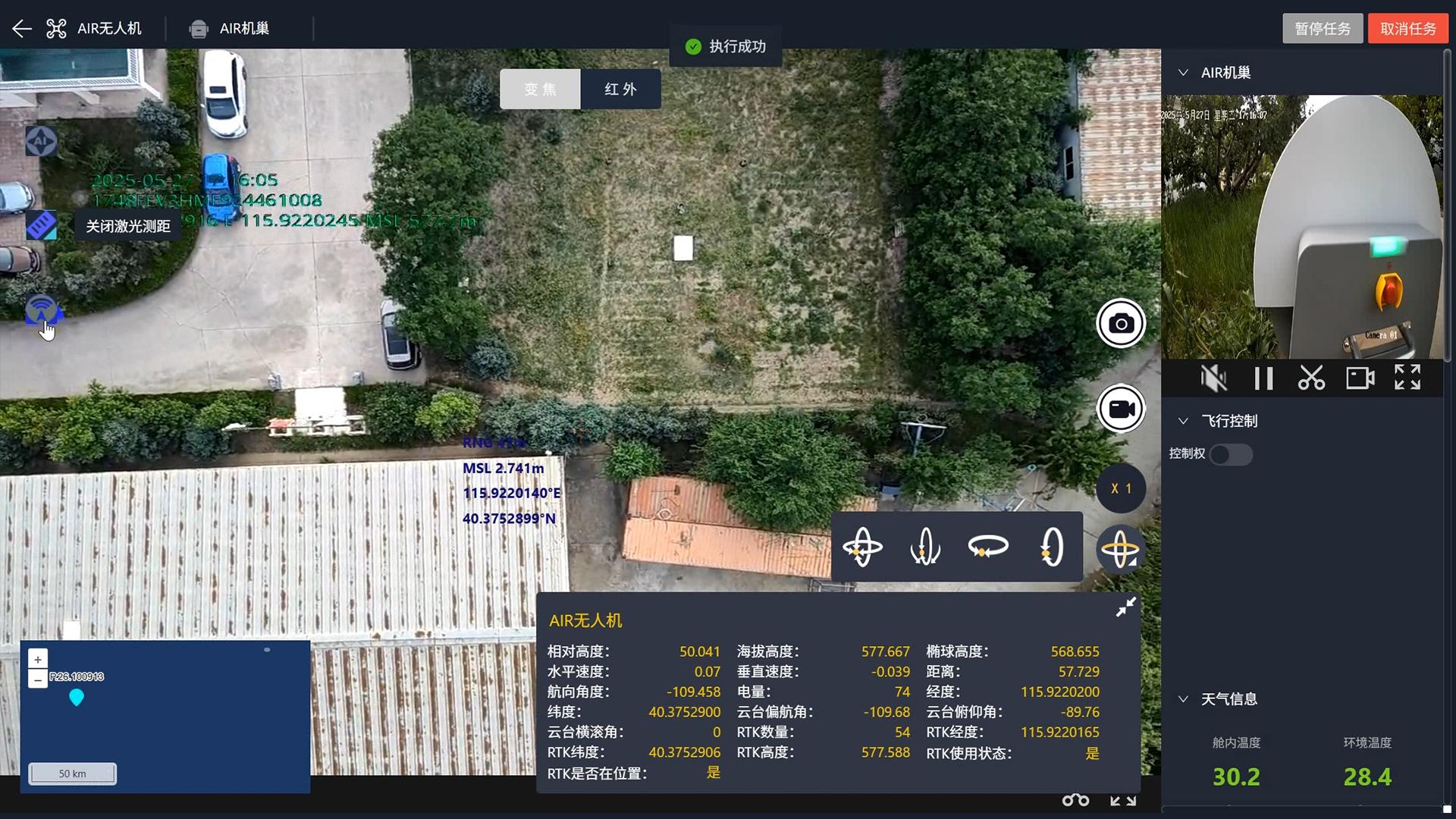Click the 执行成功 status notification
The width and height of the screenshot is (1456, 819).
click(726, 47)
